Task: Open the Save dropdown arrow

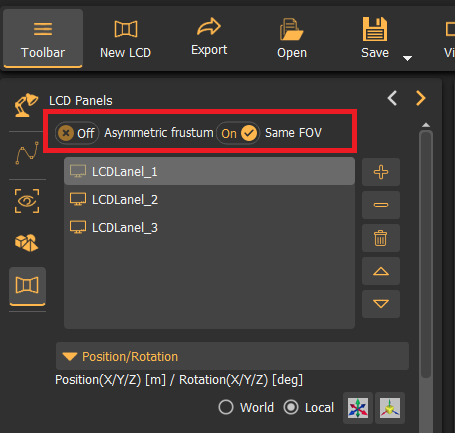Action: [407, 58]
